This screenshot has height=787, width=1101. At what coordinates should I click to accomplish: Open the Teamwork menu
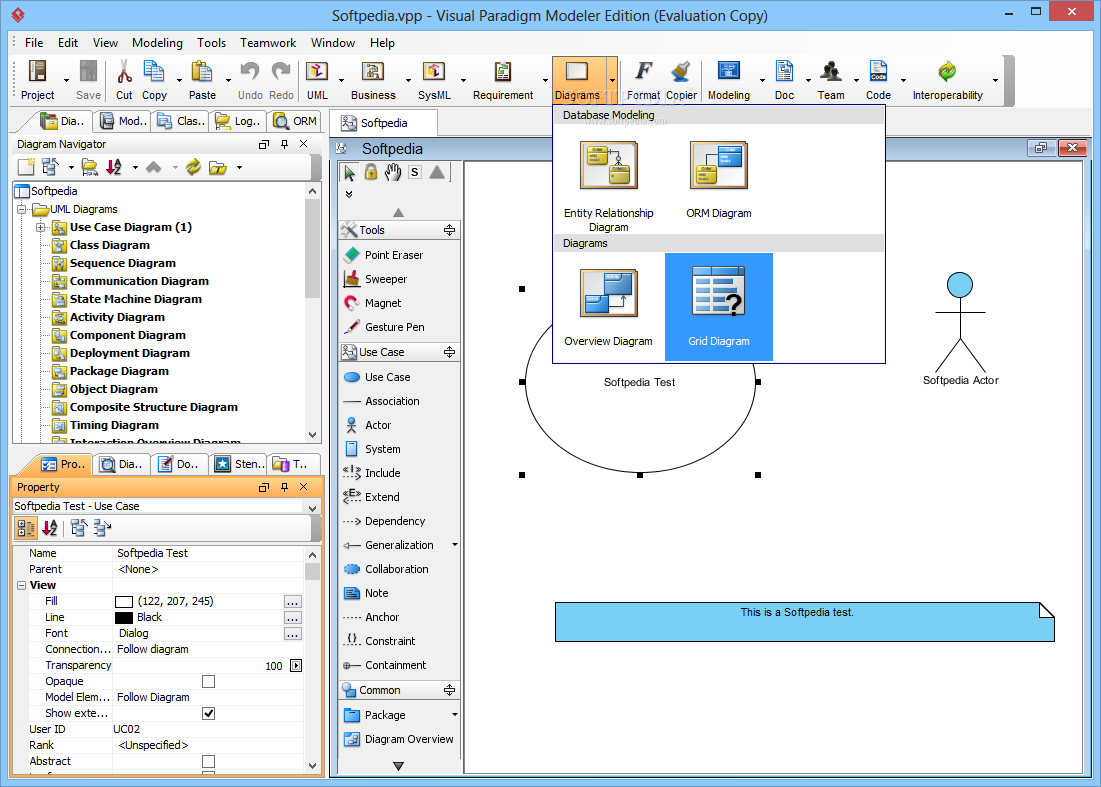point(268,43)
